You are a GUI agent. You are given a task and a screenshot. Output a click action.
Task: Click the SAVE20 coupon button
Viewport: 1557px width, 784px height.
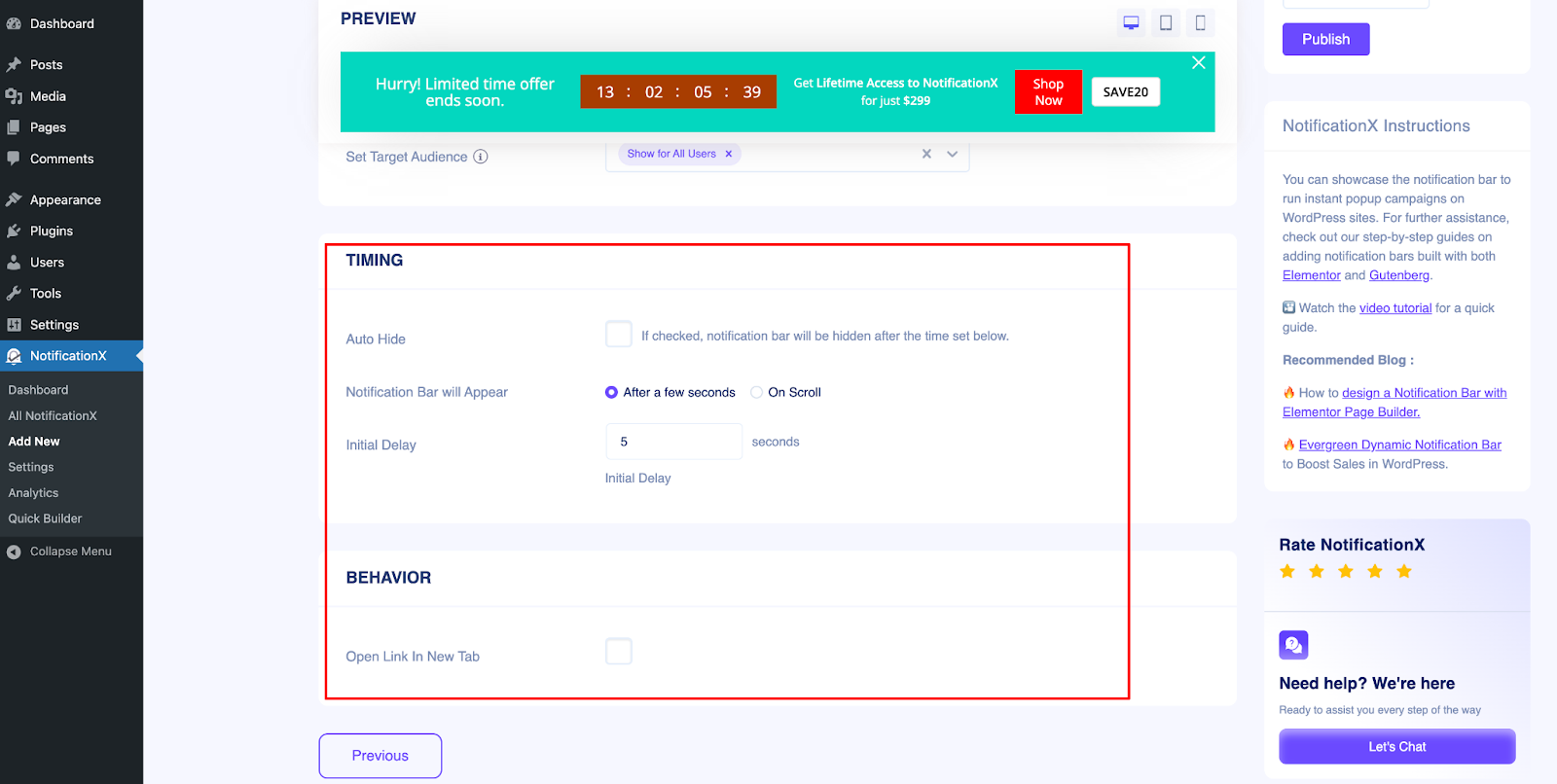tap(1126, 92)
